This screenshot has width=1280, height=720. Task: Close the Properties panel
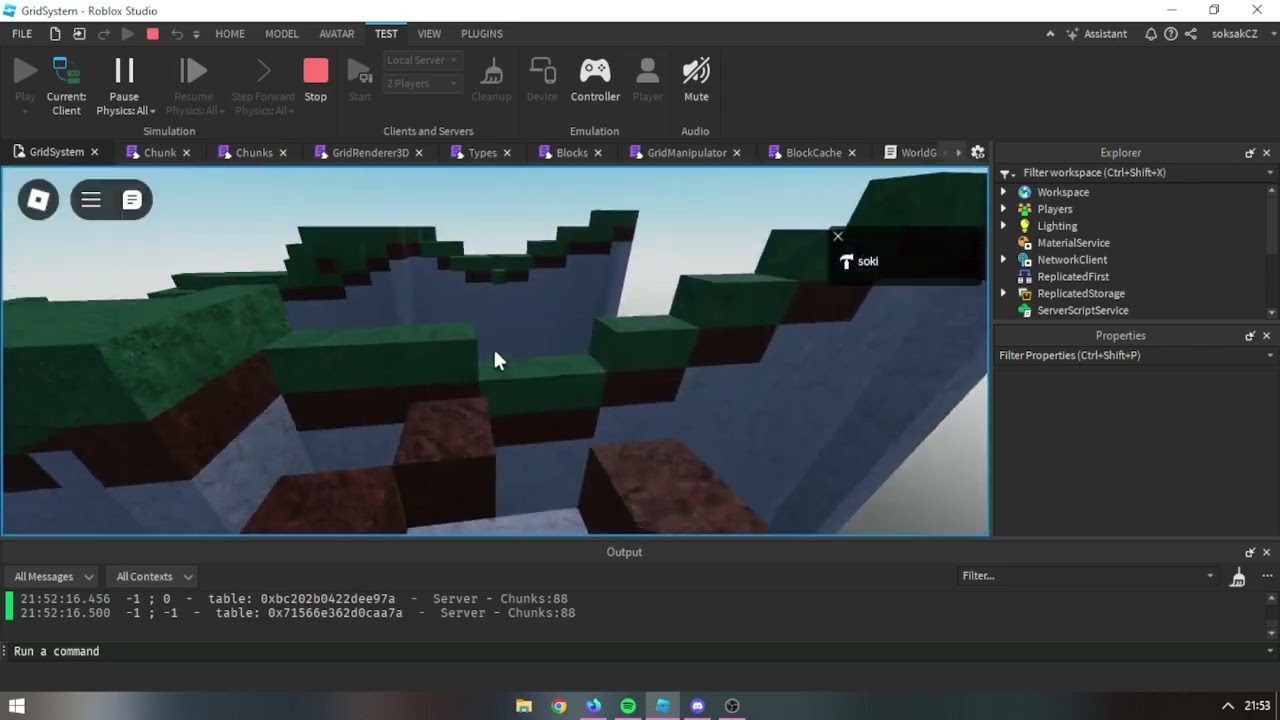1266,336
